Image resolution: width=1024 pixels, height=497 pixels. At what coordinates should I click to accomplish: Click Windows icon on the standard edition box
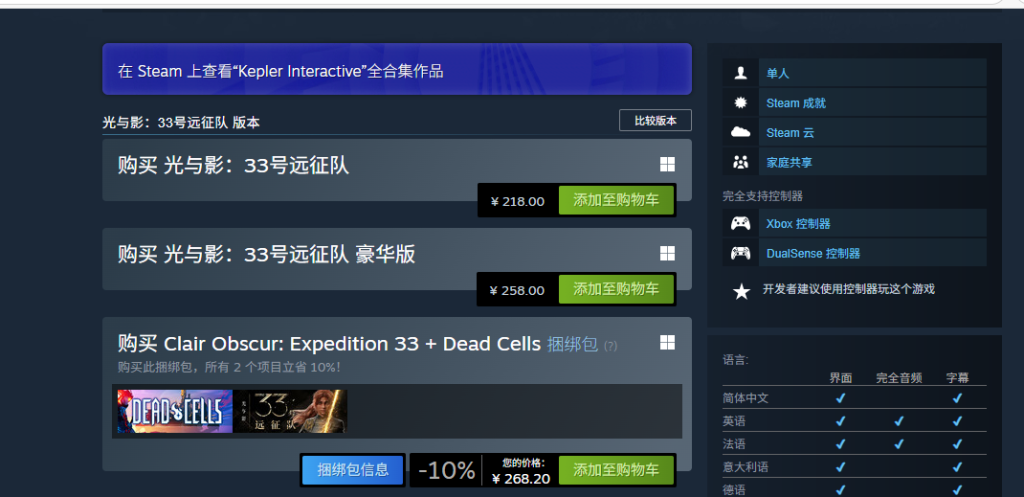click(667, 165)
